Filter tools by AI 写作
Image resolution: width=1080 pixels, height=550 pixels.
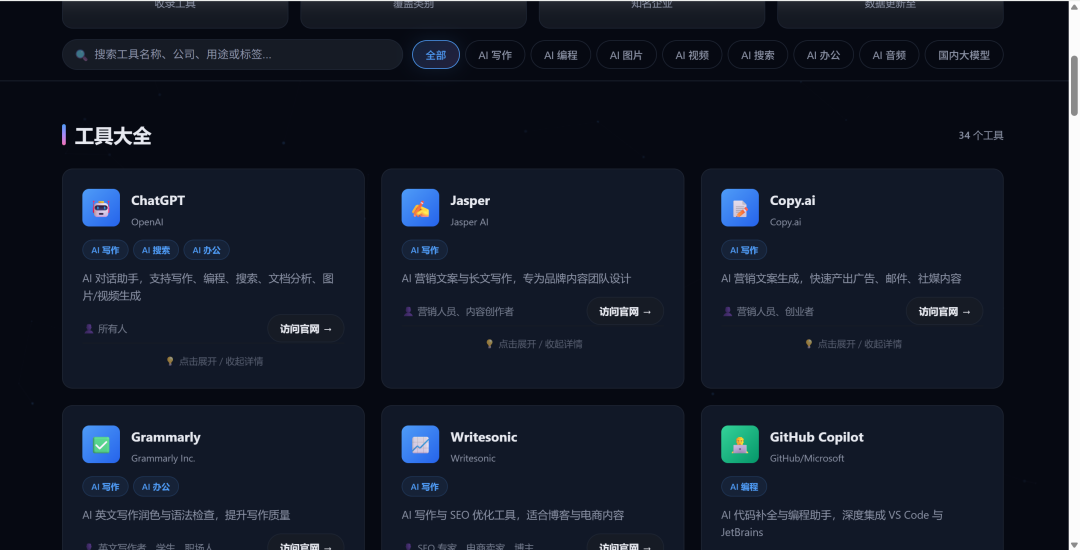495,55
